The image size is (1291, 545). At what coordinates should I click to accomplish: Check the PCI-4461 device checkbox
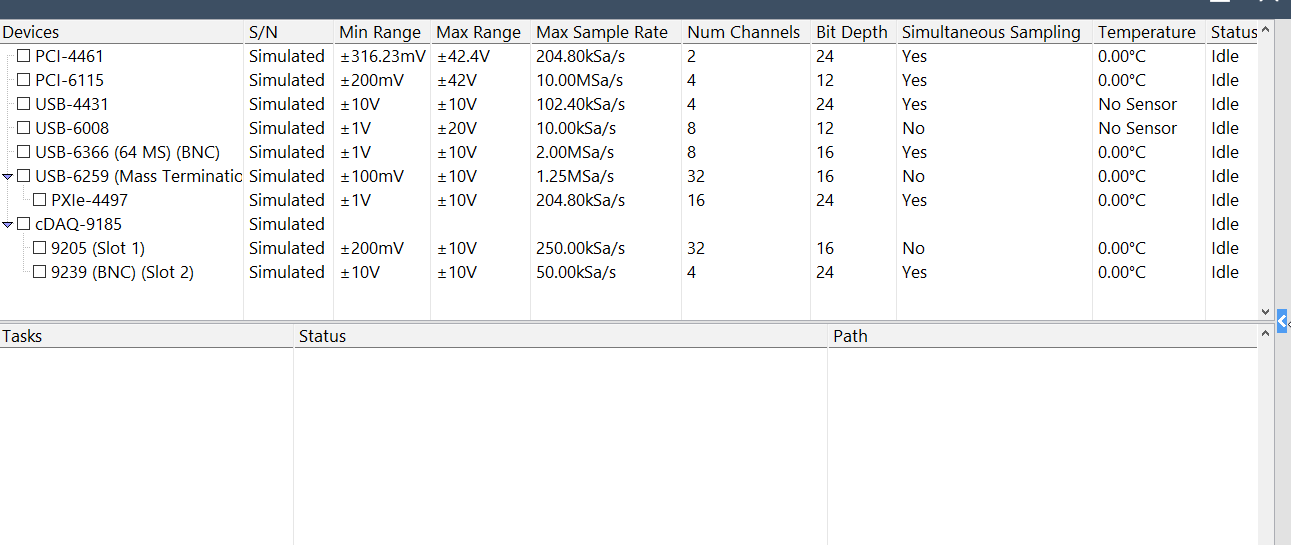24,56
